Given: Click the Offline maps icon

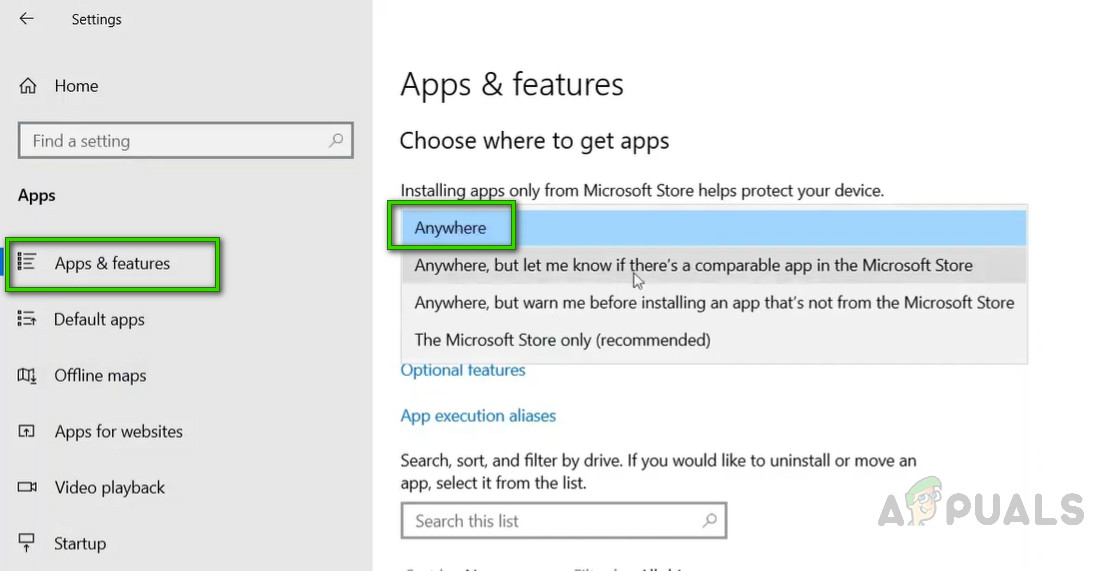Looking at the screenshot, I should click(28, 376).
